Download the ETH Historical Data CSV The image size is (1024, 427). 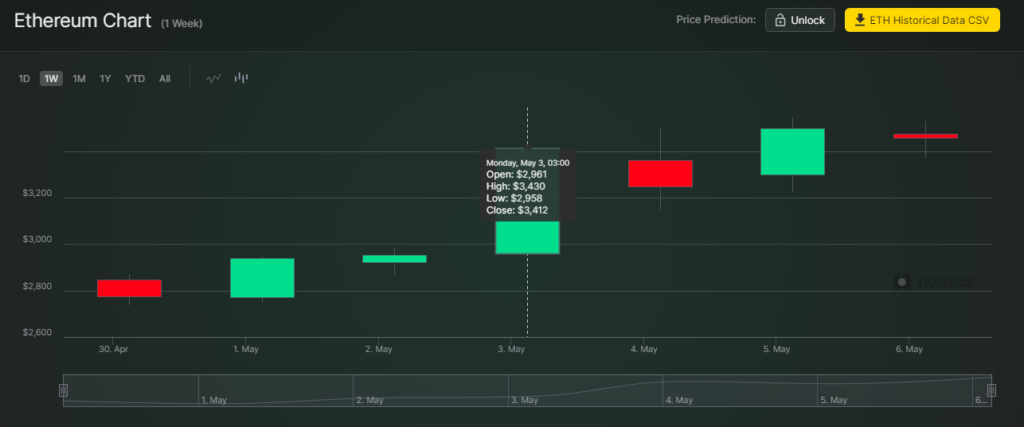point(922,20)
